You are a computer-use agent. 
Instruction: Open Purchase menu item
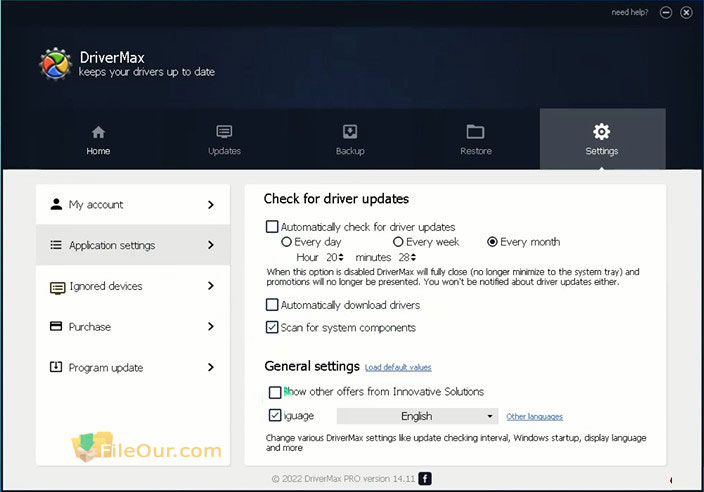pos(133,326)
